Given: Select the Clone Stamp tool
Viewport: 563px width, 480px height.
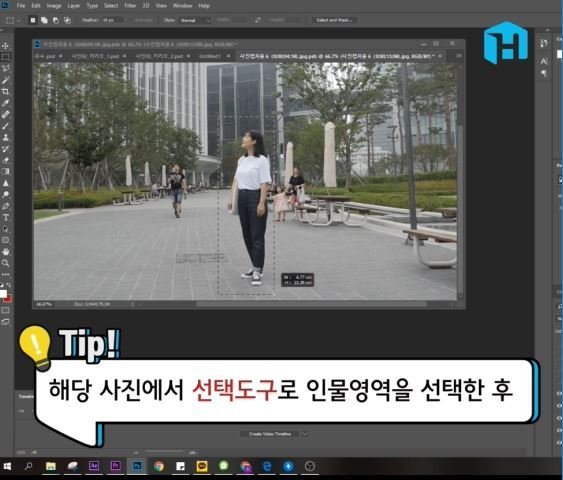Looking at the screenshot, I should 5,137.
